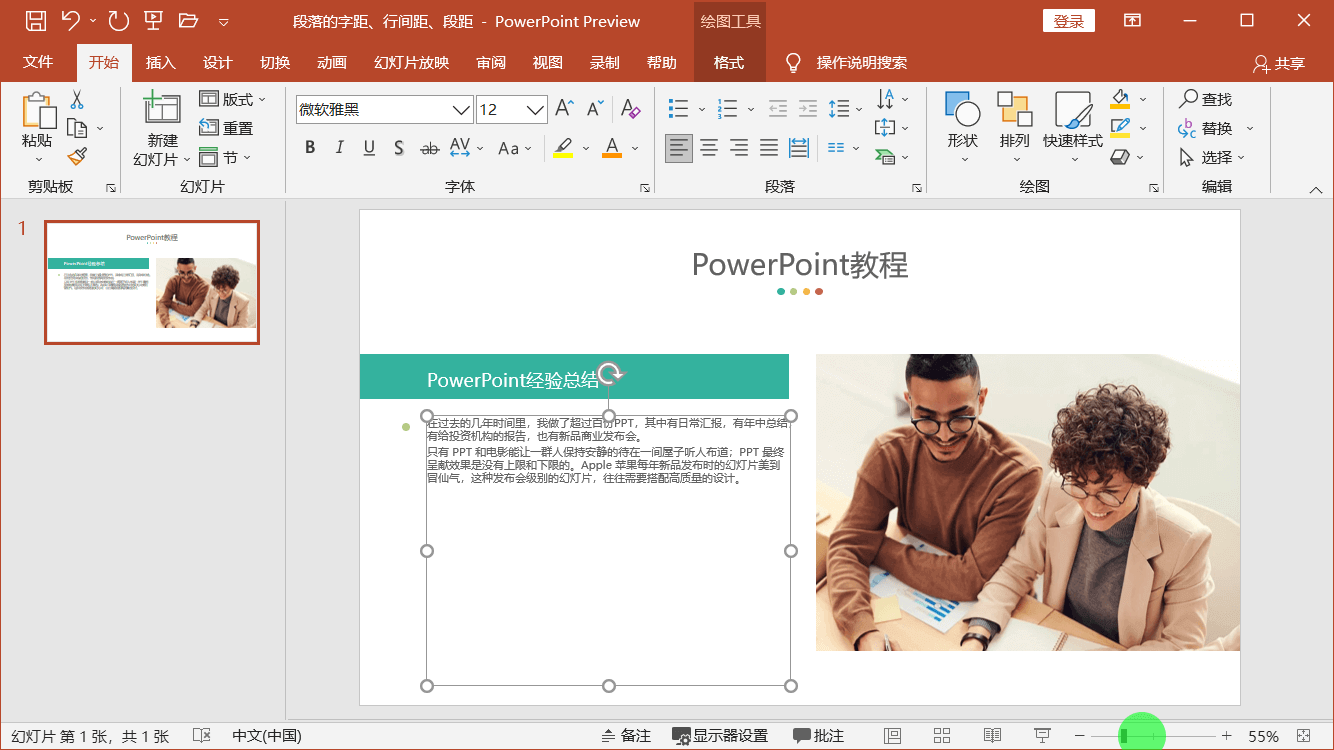The width and height of the screenshot is (1334, 750).
Task: Toggle Bold formatting
Action: 310,148
